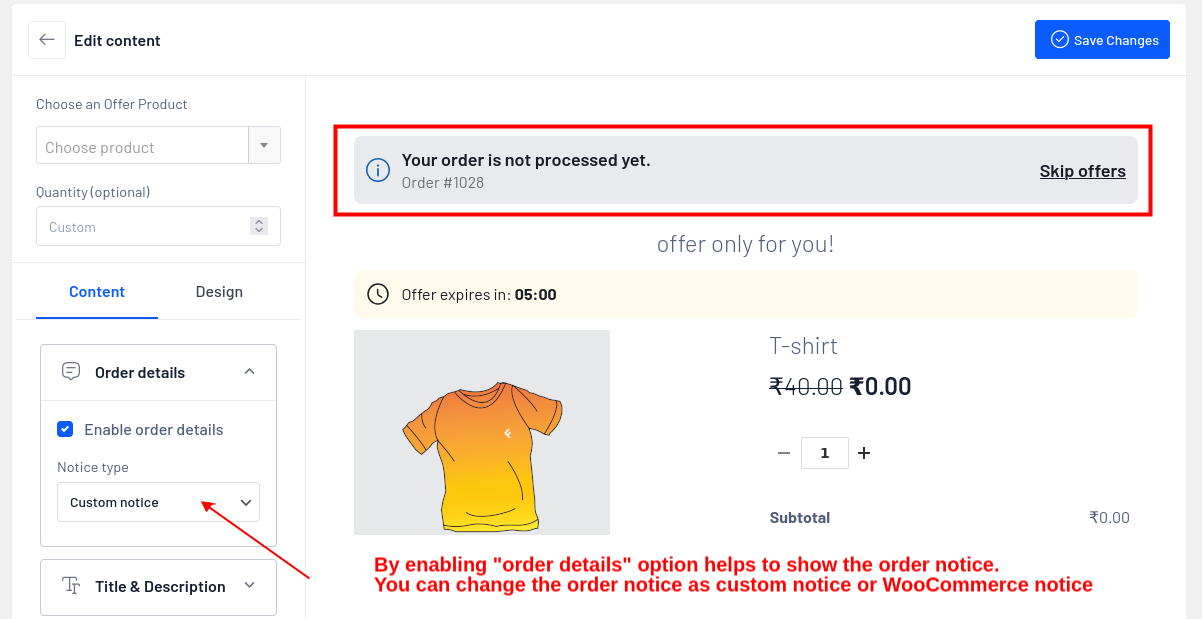Viewport: 1202px width, 619px height.
Task: Click the checkmark icon on Save Changes
Action: [1060, 40]
